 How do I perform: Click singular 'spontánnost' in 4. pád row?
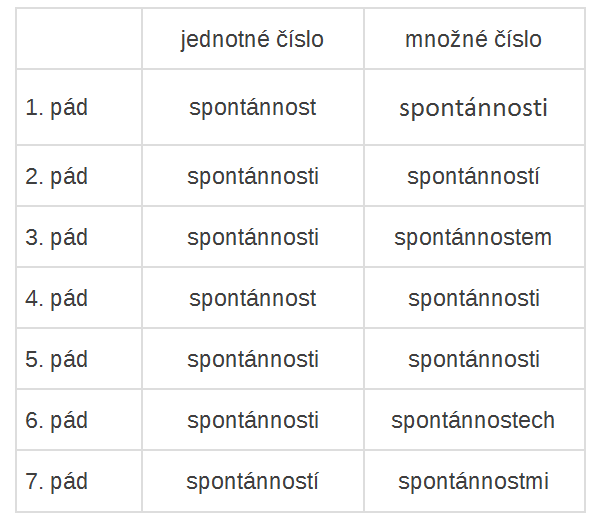tap(252, 298)
